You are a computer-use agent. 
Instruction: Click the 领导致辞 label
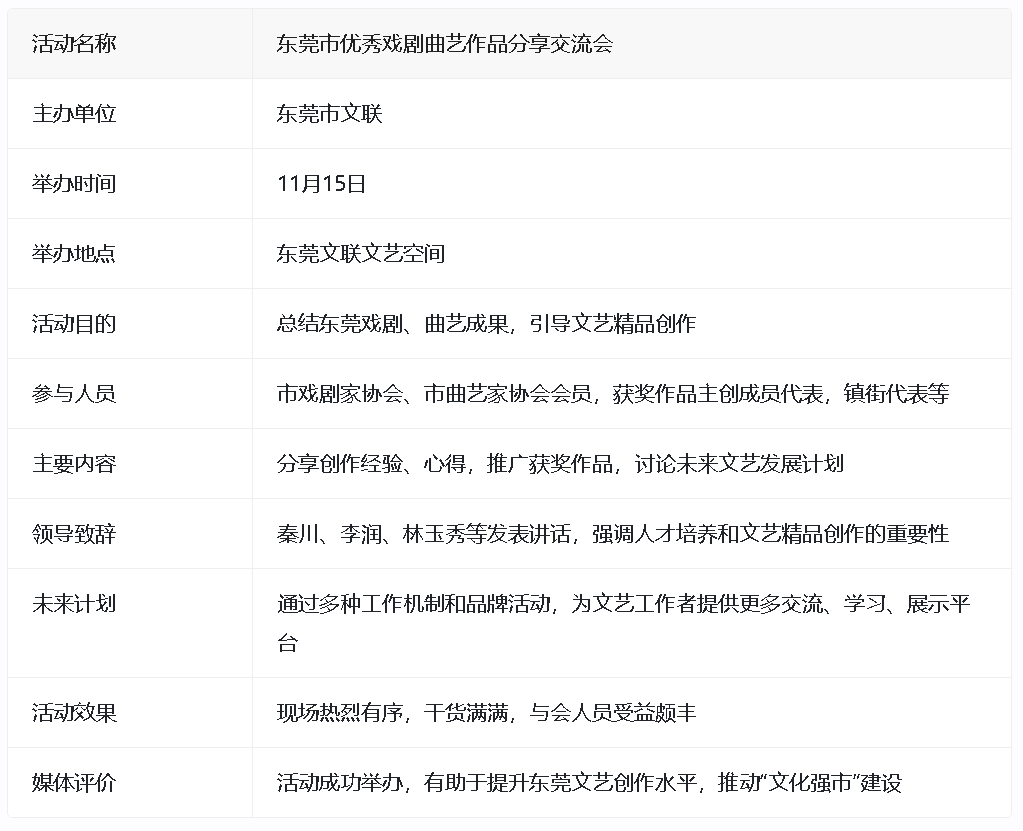click(x=74, y=534)
